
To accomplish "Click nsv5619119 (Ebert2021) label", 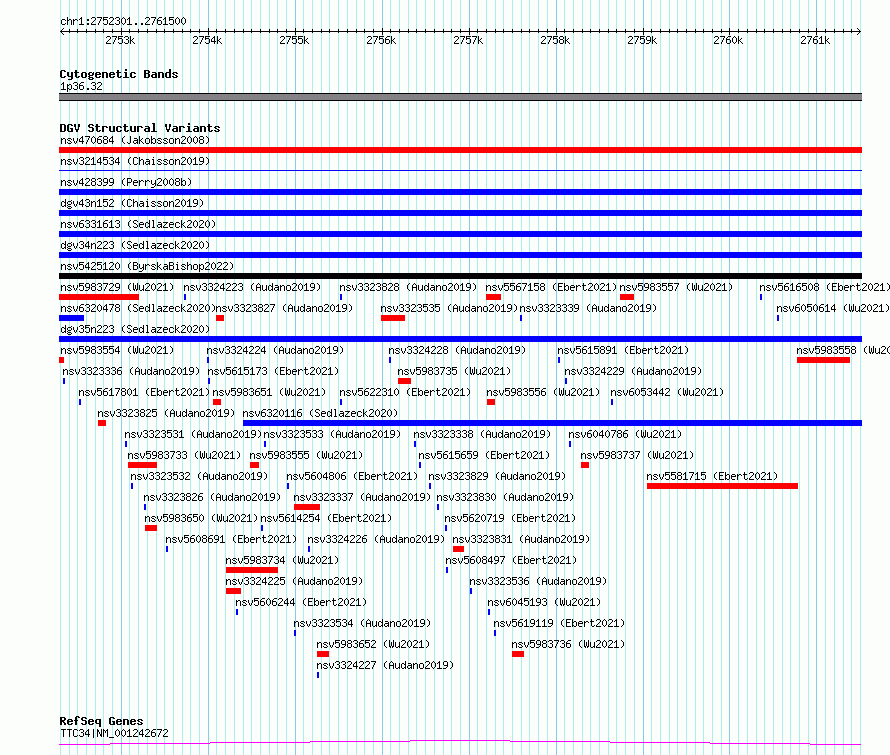I will tap(559, 623).
